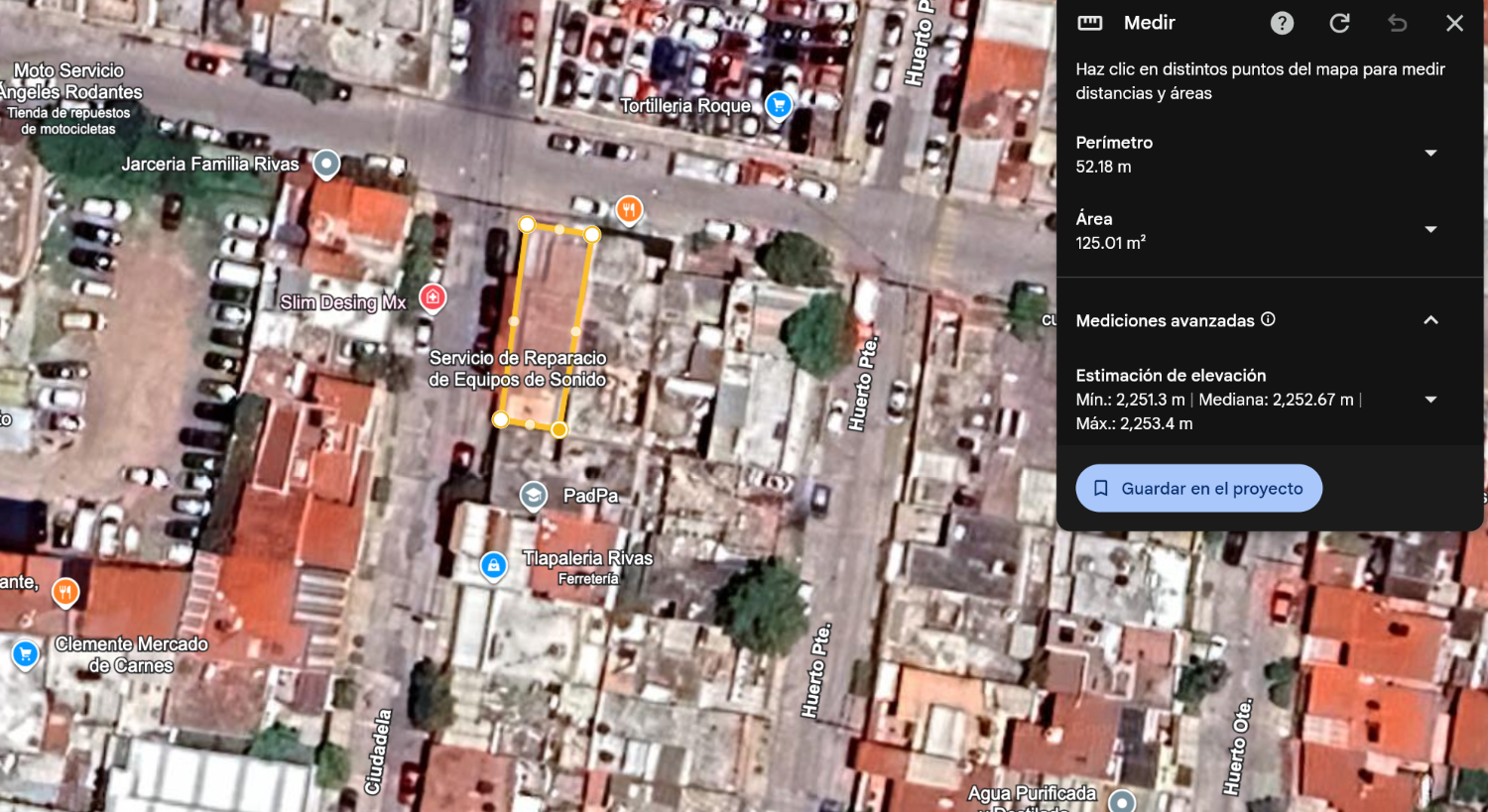Click the PadPa place label
The width and height of the screenshot is (1488, 812).
(x=591, y=495)
